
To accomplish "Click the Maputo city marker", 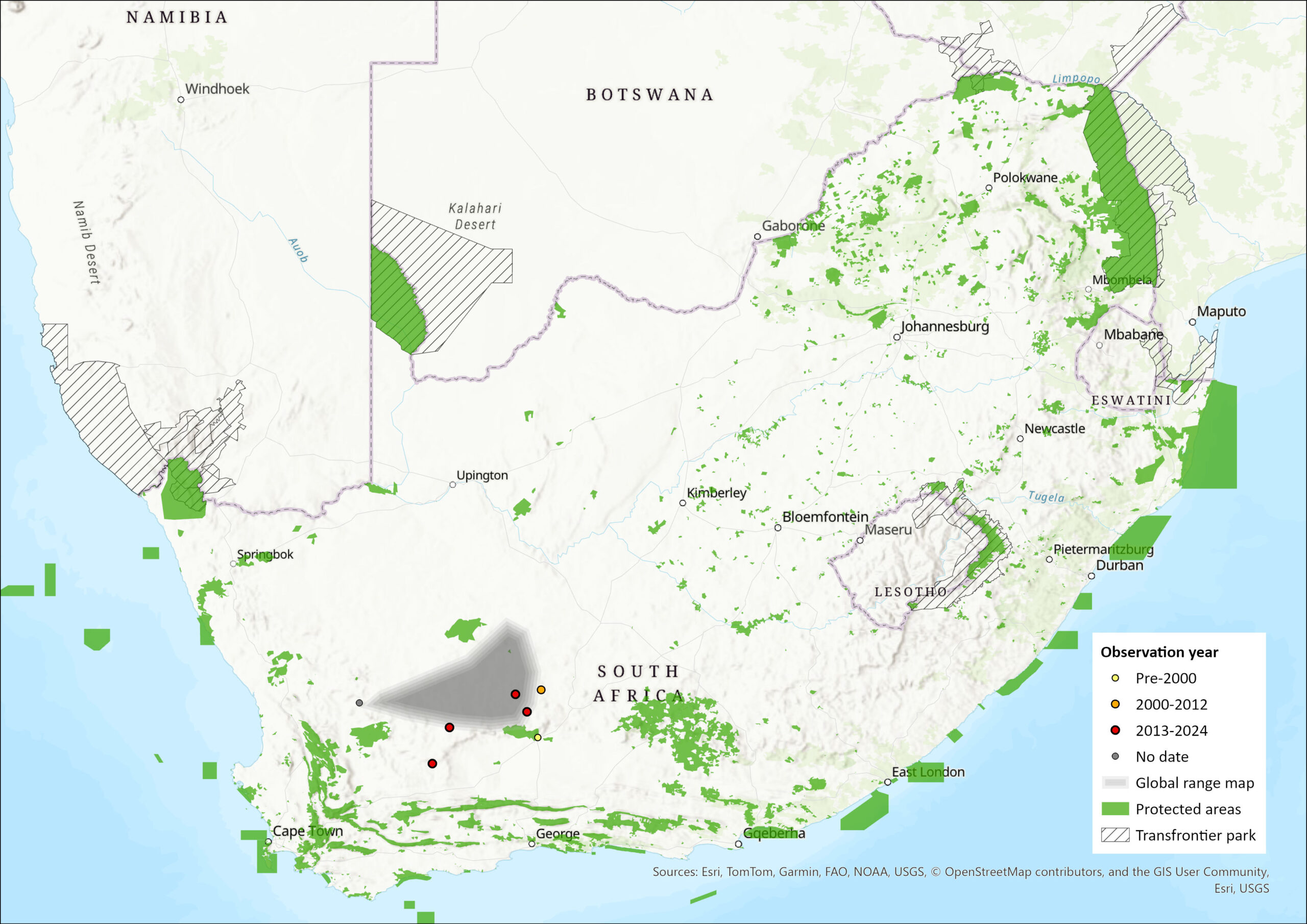I will tap(1193, 322).
